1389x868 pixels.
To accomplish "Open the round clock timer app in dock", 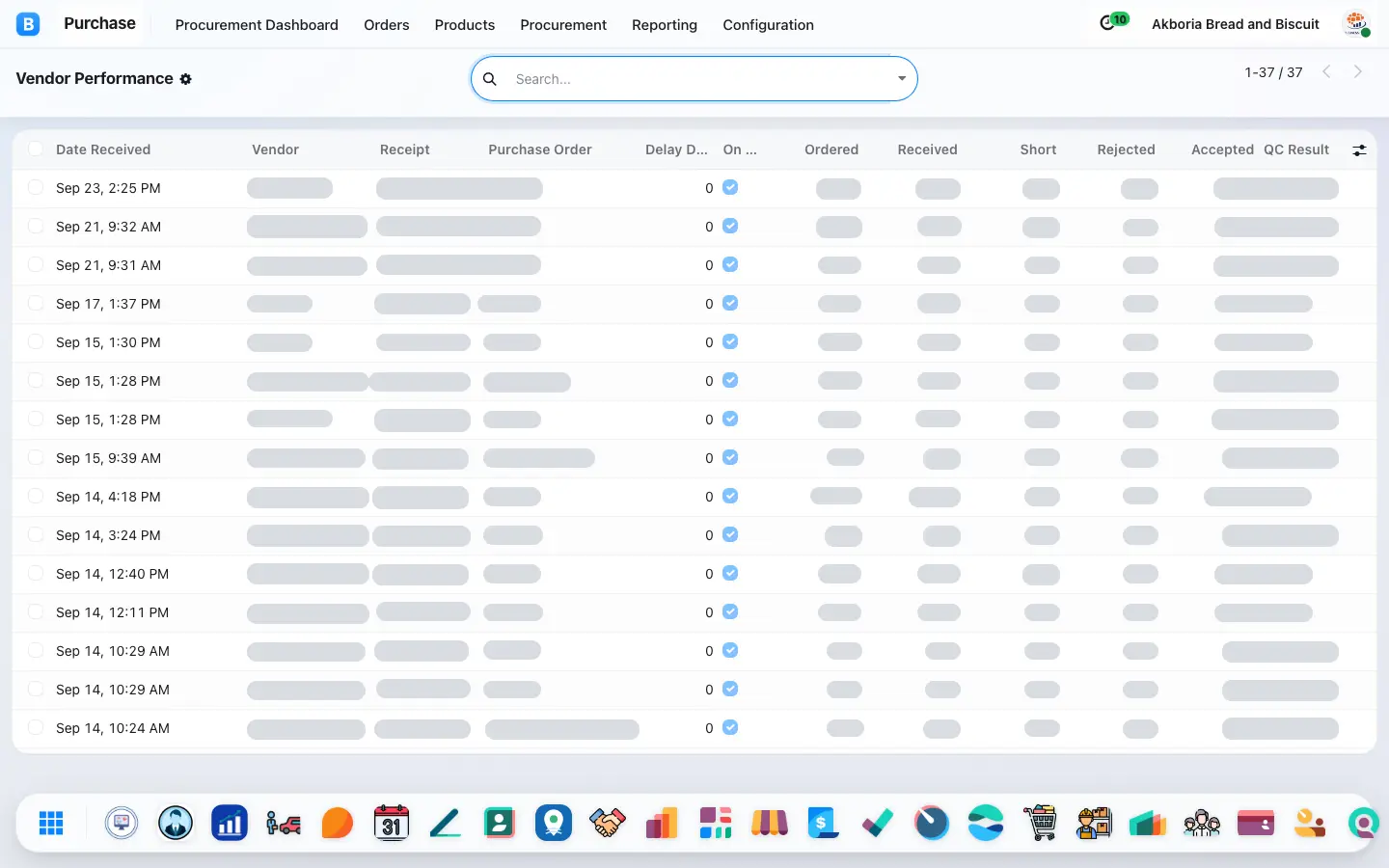I will point(932,823).
